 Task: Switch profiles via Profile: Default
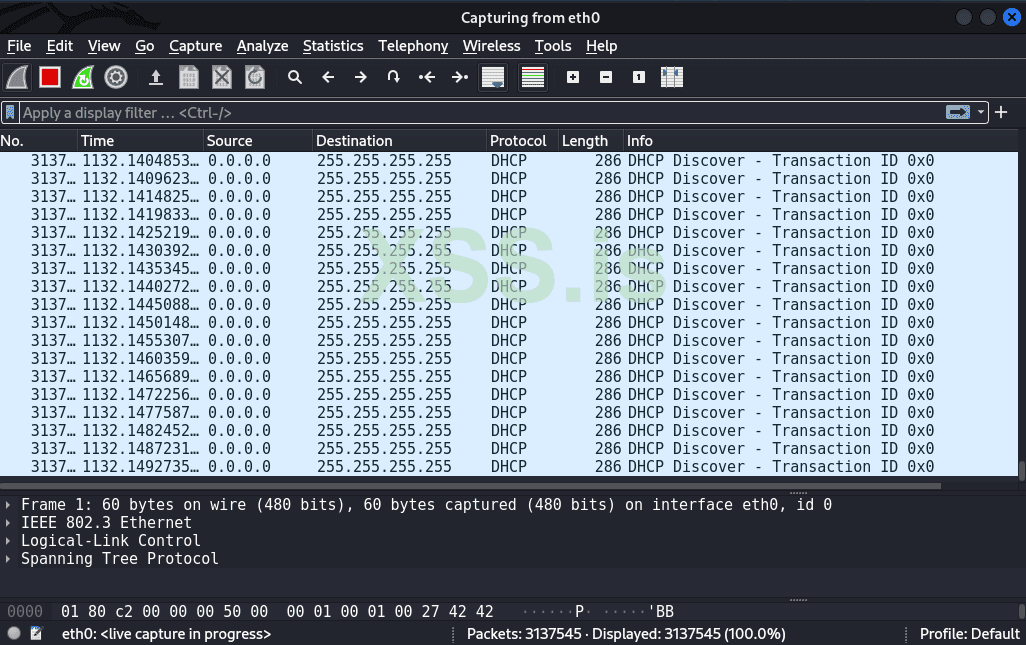point(968,633)
